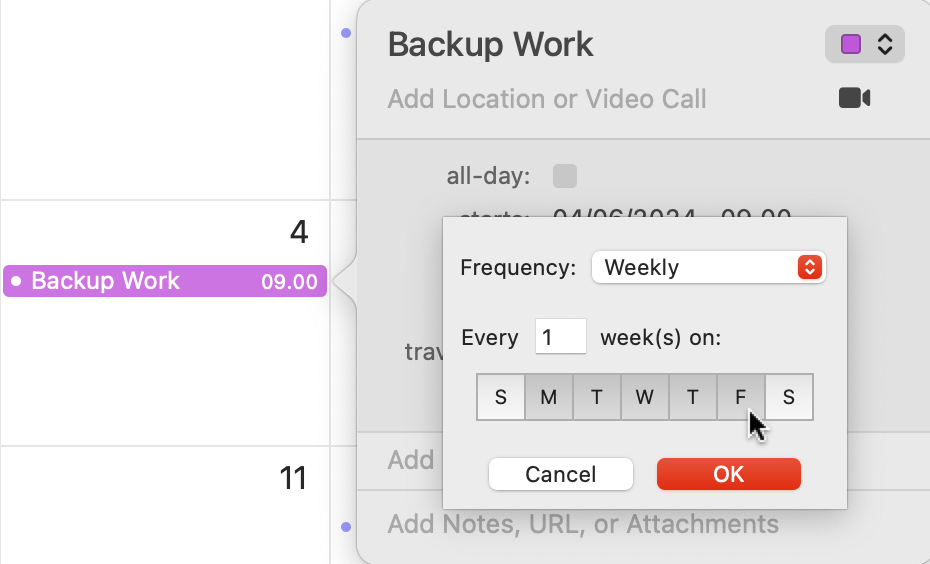Confirm the repeat settings with OK

coord(728,474)
